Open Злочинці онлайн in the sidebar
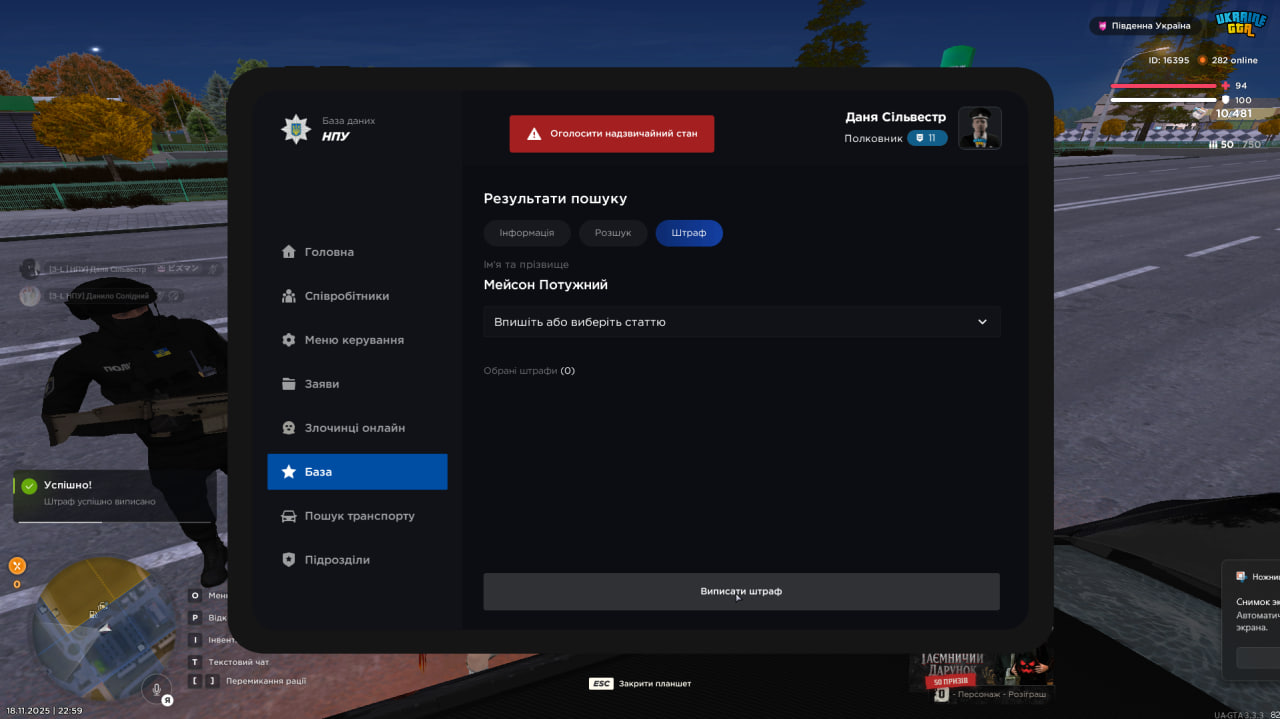Viewport: 1280px width, 719px height. [357, 428]
